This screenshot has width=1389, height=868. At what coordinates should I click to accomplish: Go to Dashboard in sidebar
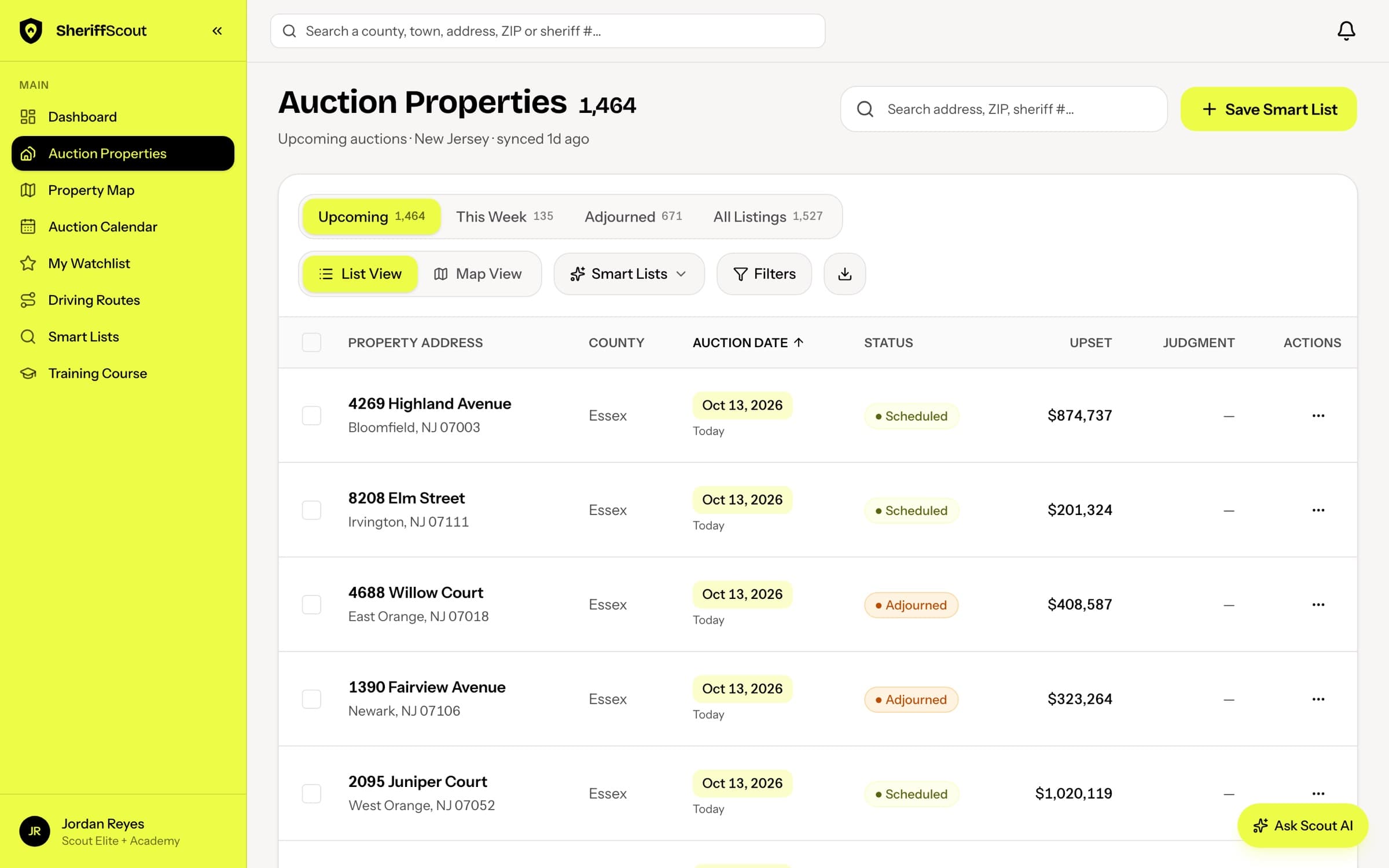(123, 117)
